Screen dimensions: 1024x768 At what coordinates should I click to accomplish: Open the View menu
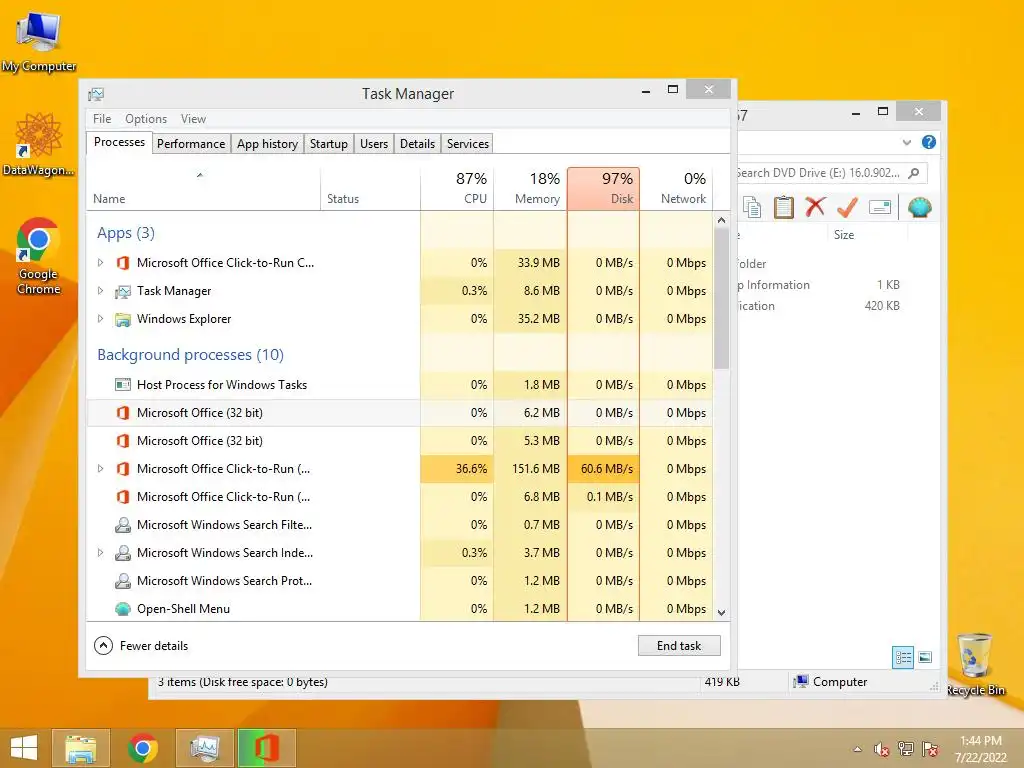[x=193, y=119]
